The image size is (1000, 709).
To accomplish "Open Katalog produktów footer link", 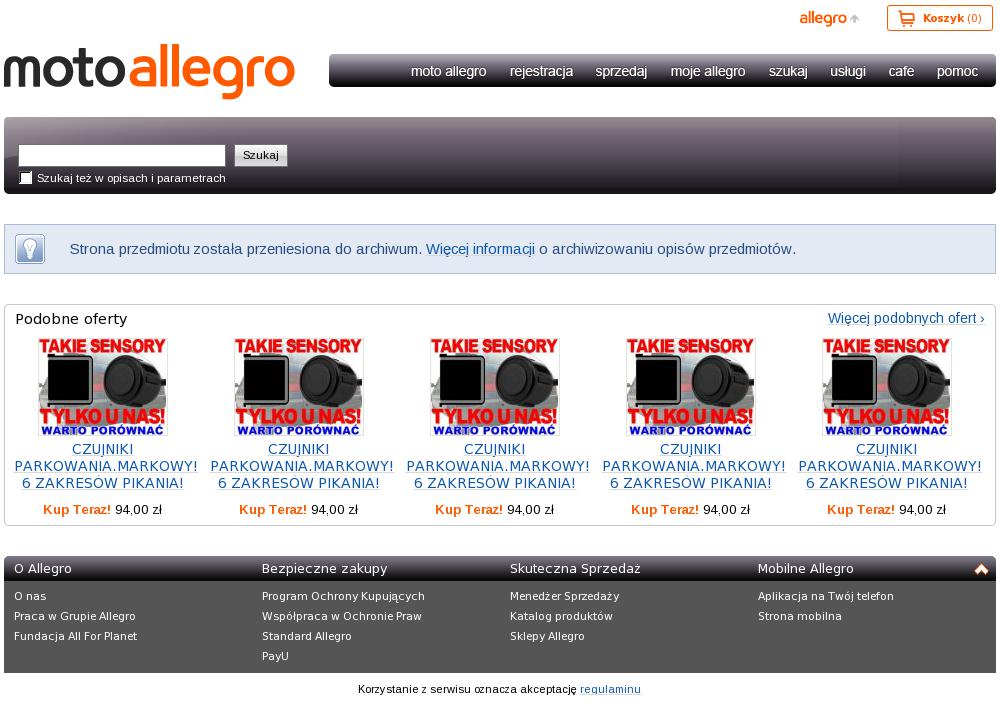I will [561, 616].
